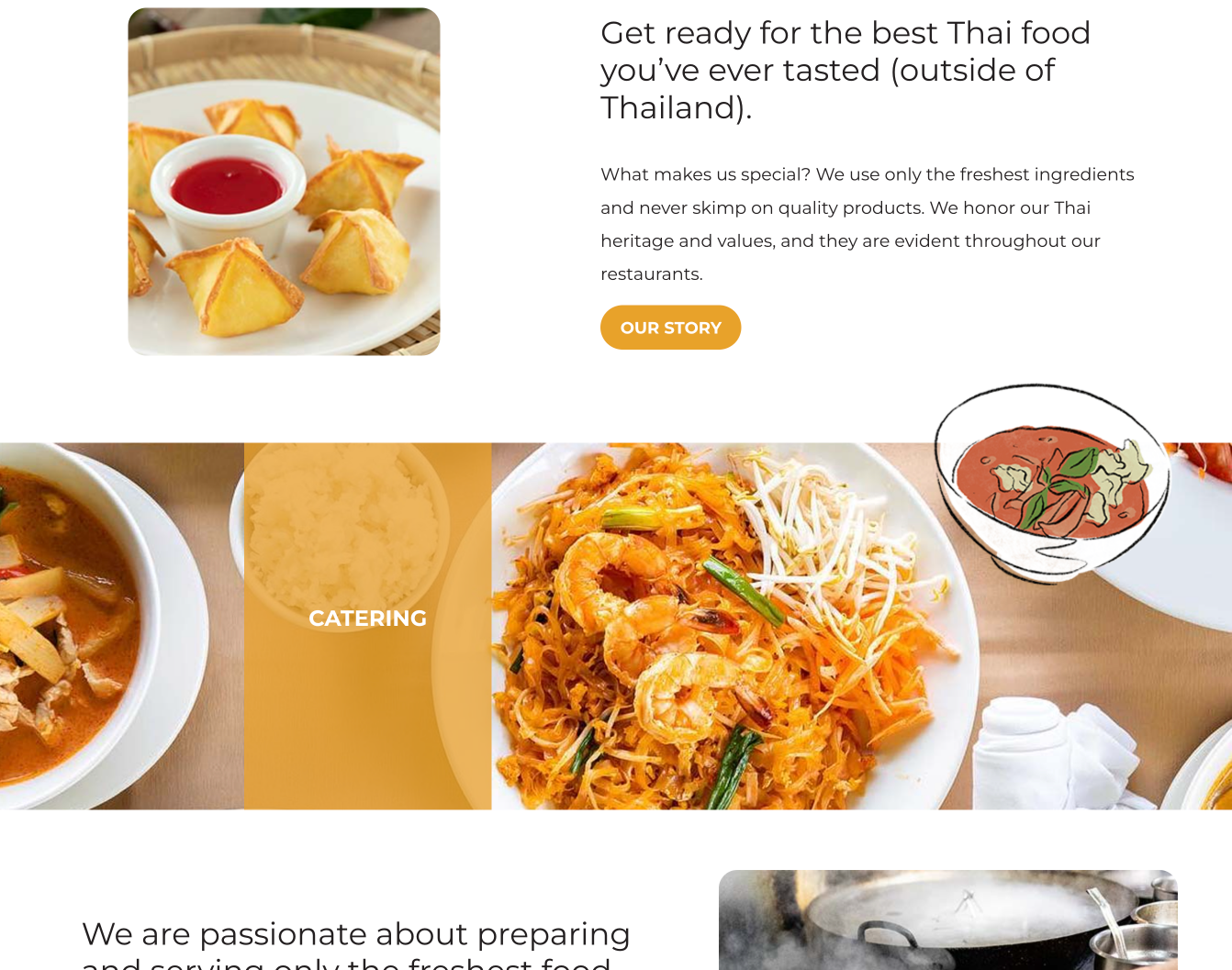Click the OUR STORY button
Viewport: 1232px width, 970px height.
[x=670, y=328]
